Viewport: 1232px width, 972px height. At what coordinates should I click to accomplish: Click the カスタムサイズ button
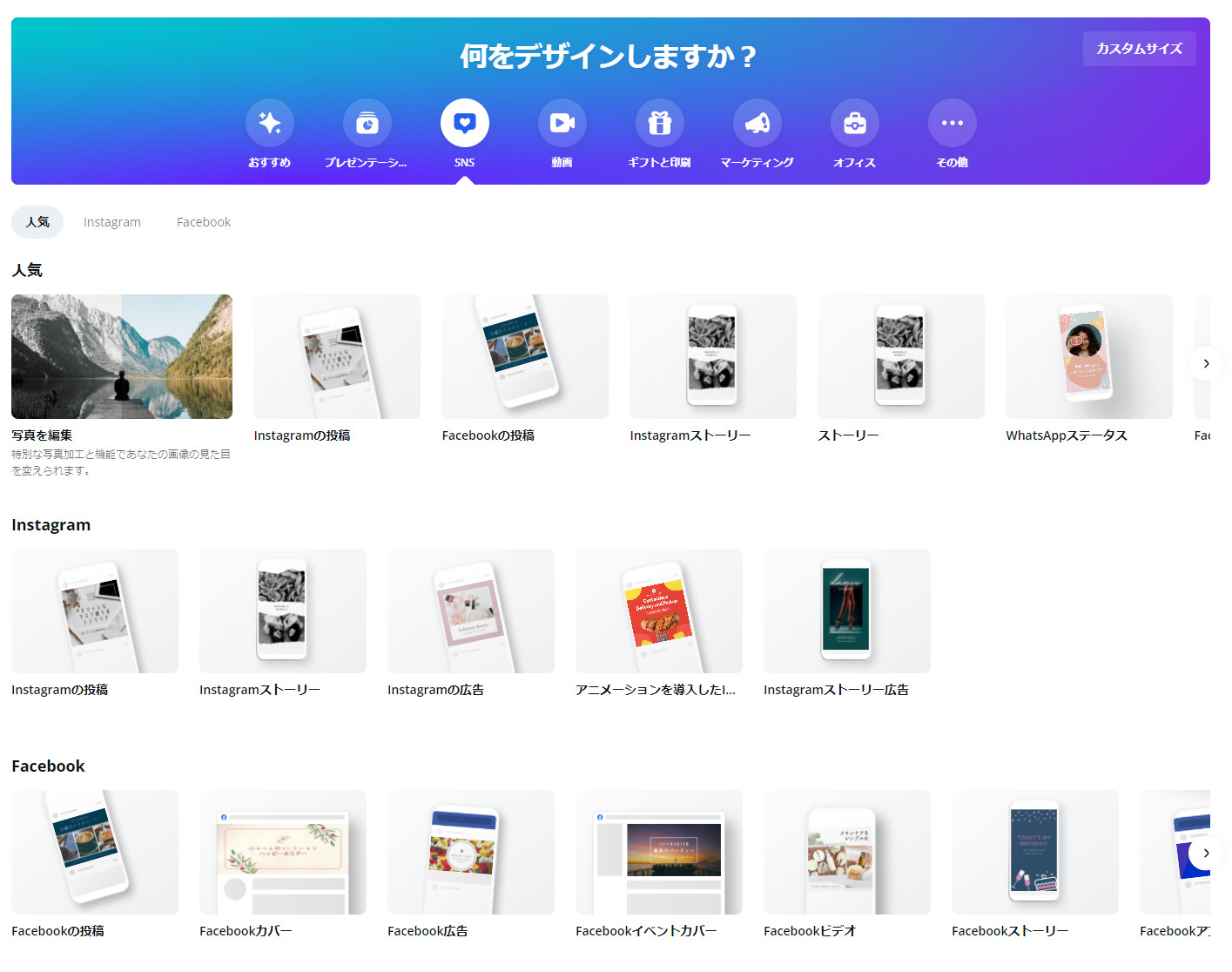coord(1139,49)
